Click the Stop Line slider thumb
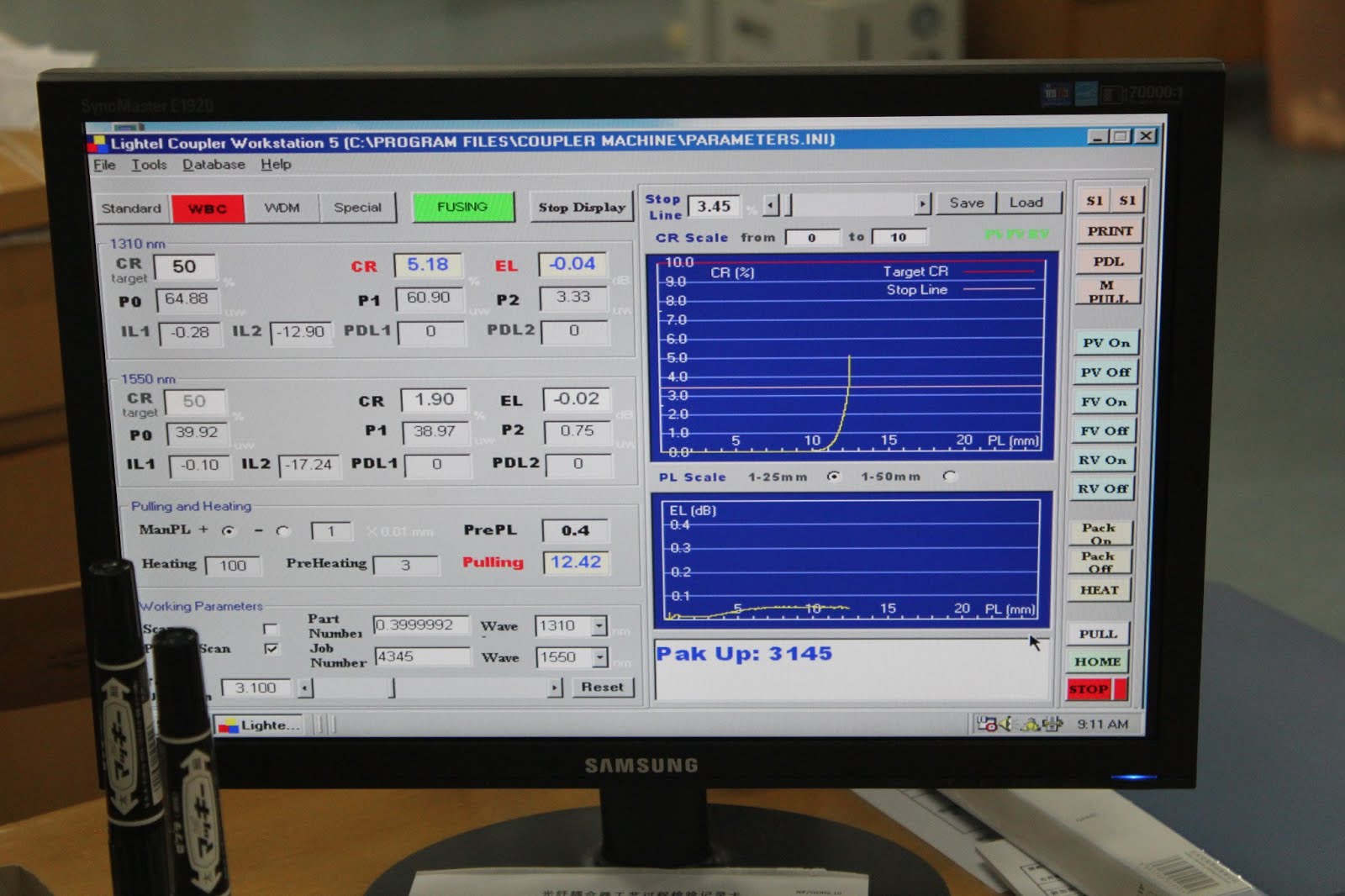Screen dimensions: 1345x896 coord(789,204)
